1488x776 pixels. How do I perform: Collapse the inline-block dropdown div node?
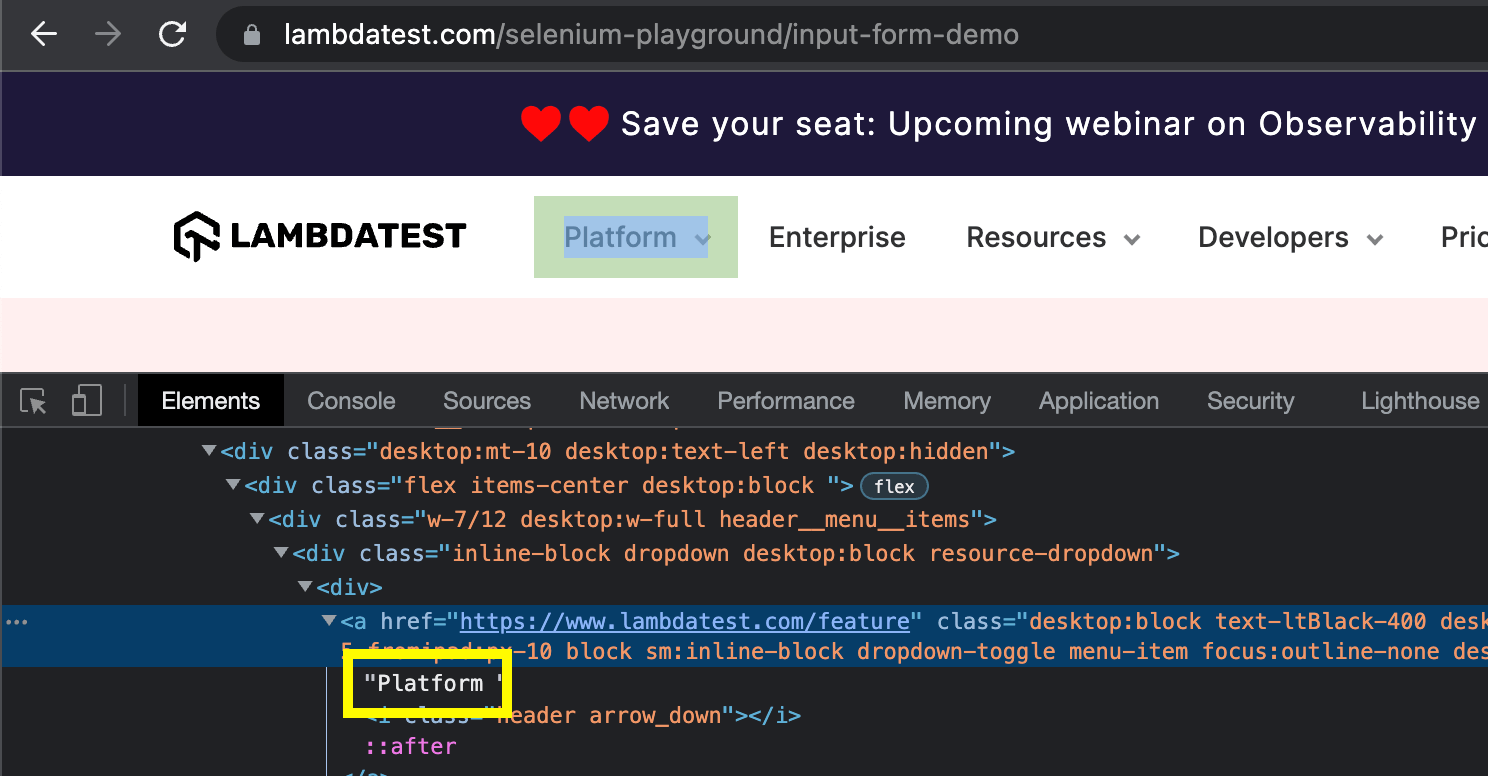pyautogui.click(x=281, y=552)
